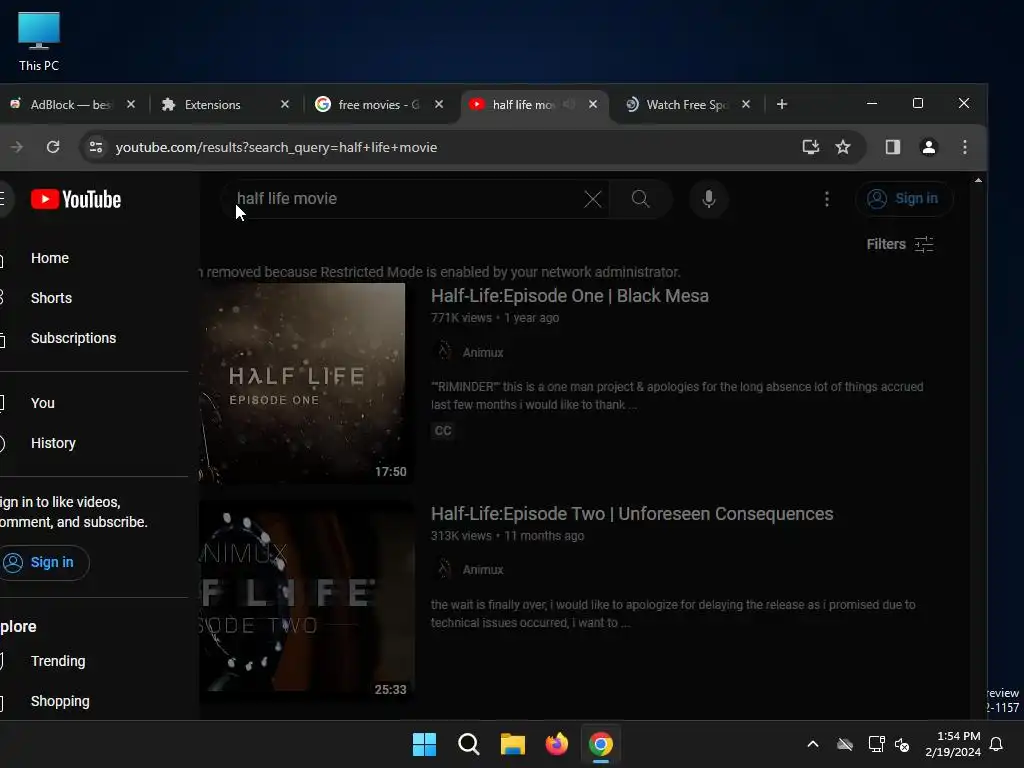This screenshot has height=768, width=1024.
Task: Open the muted volume tray icon
Action: tap(902, 744)
